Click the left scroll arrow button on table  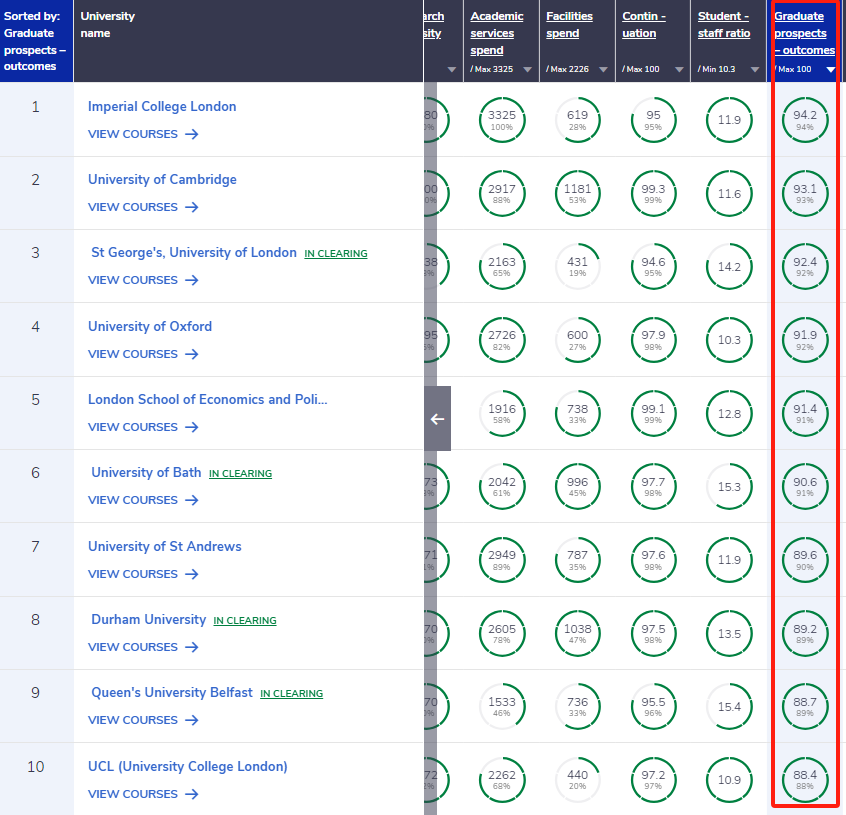click(x=437, y=419)
